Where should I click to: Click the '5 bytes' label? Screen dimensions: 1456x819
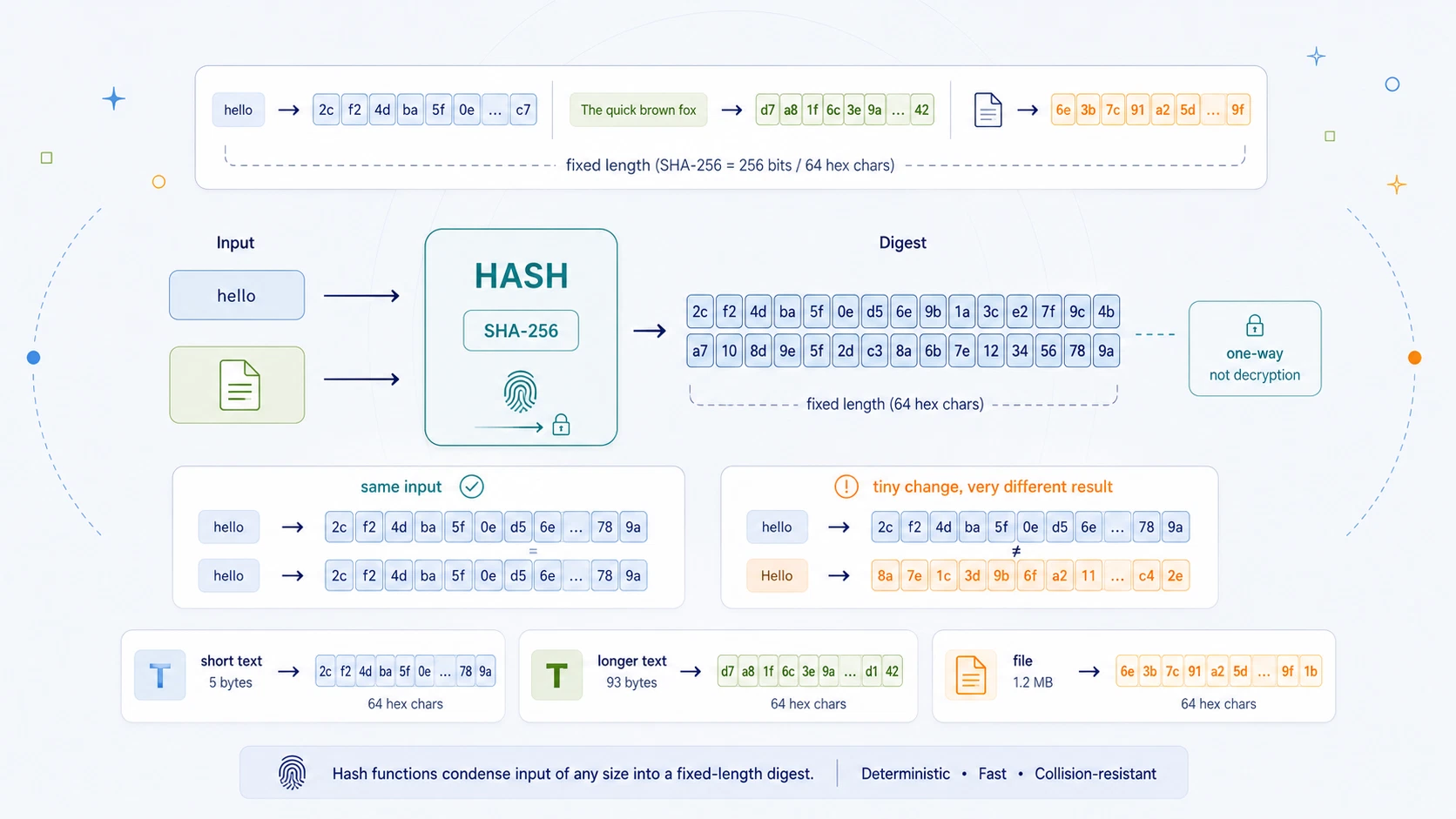coord(231,682)
